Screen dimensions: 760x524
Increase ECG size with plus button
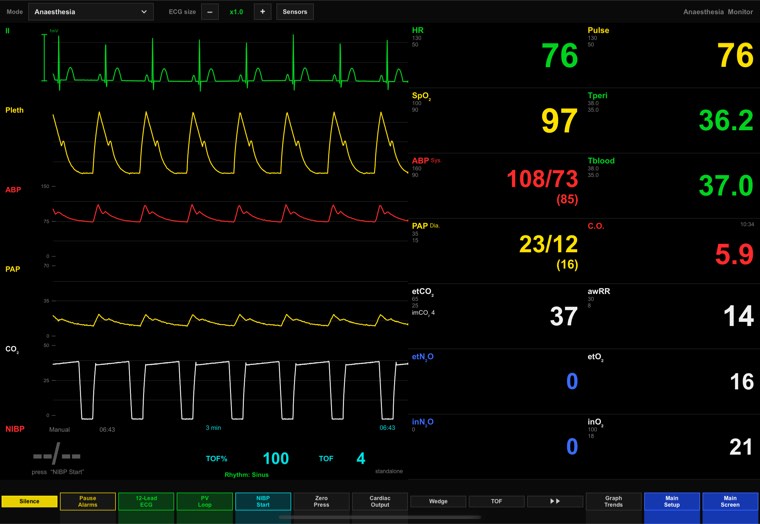coord(262,12)
